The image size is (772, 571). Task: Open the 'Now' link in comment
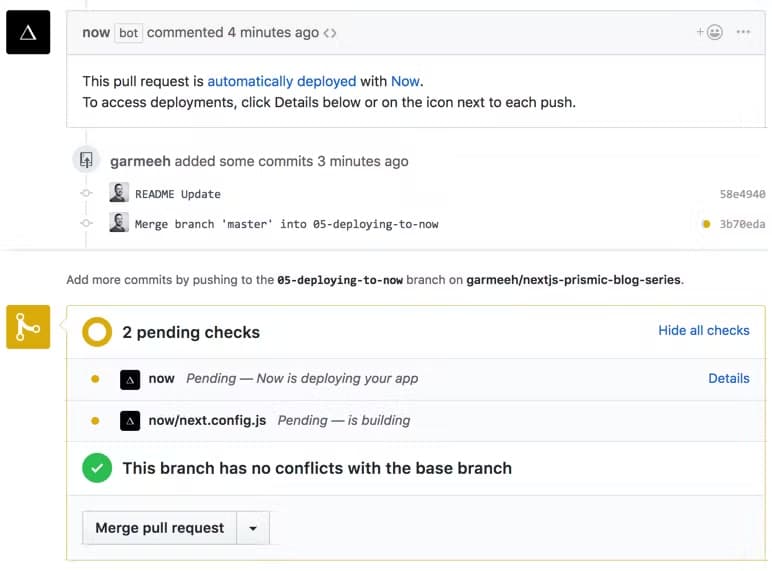point(405,81)
